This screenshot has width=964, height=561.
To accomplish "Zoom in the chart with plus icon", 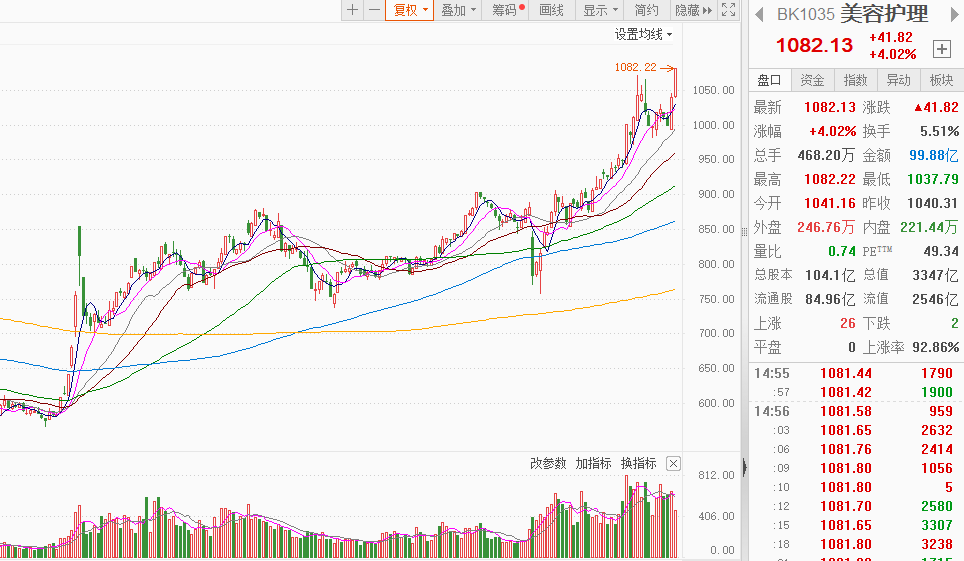I will tap(352, 10).
